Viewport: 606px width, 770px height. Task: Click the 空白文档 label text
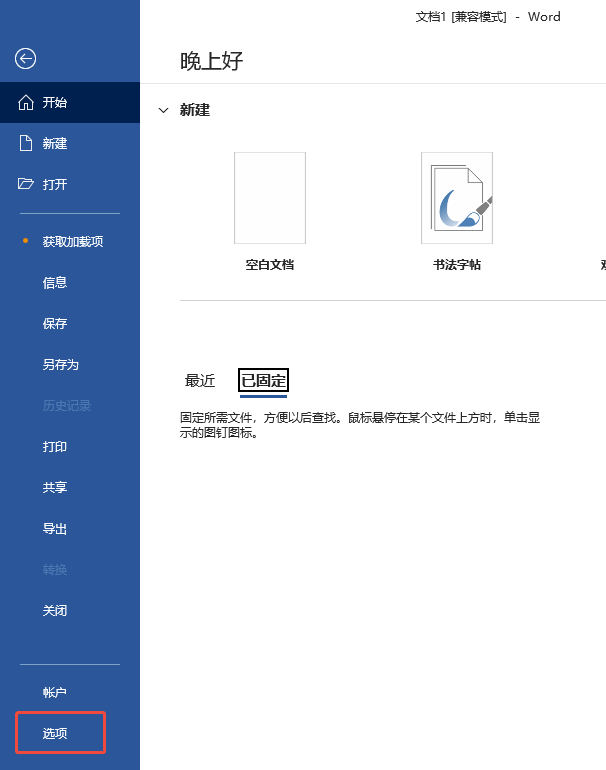270,265
